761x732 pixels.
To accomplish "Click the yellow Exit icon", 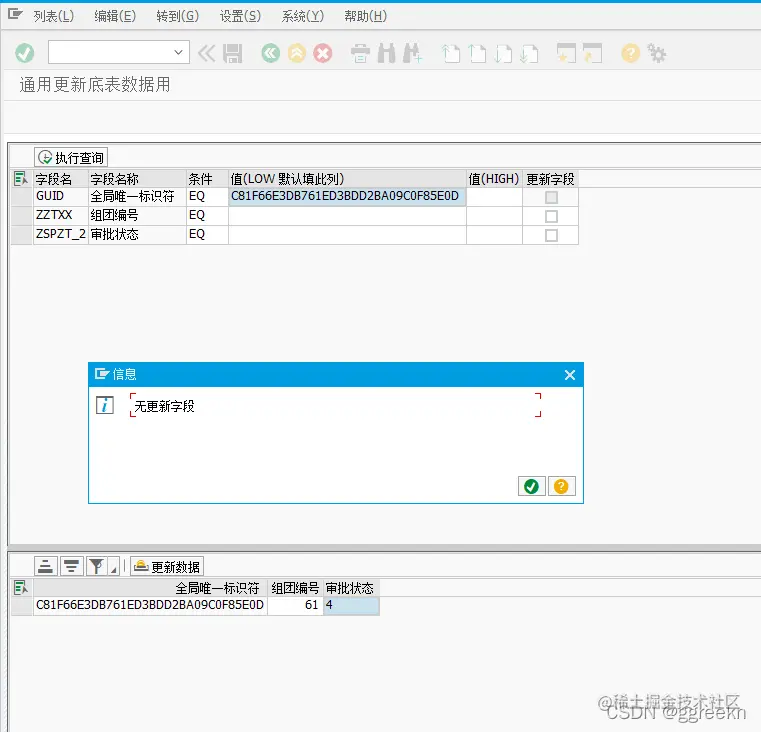I will point(297,53).
